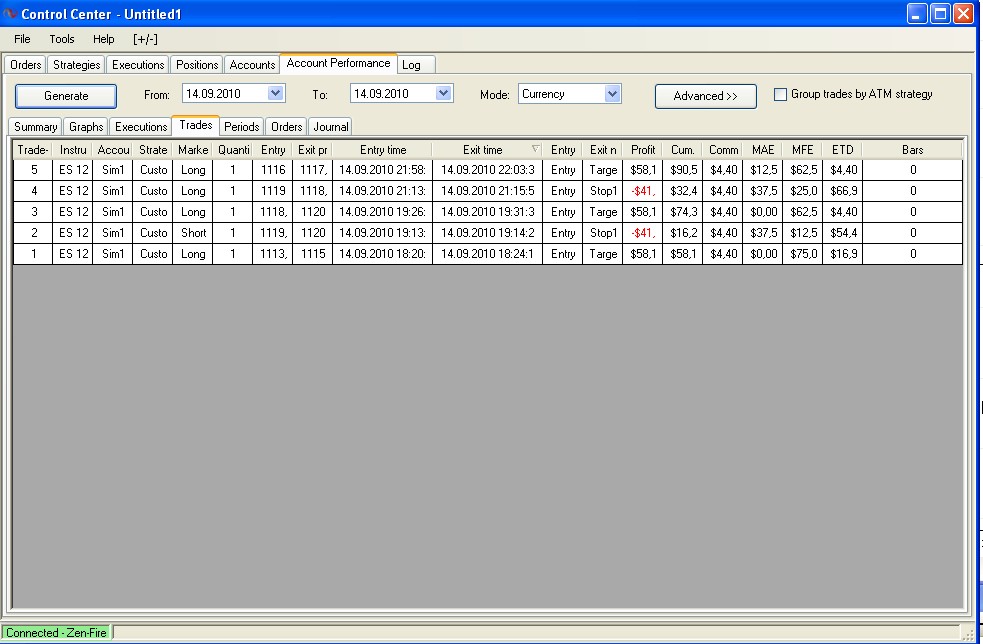Click the NinjaTrader title bar app icon

[11, 14]
